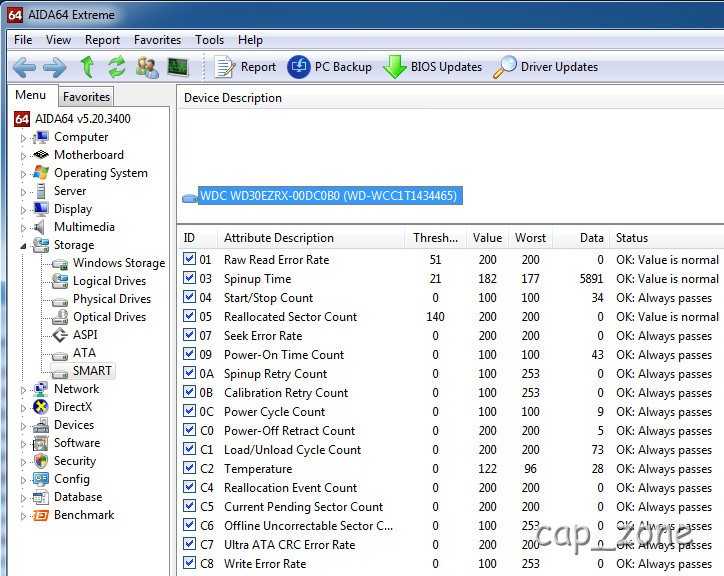
Task: Open the Tools menu
Action: pyautogui.click(x=209, y=40)
